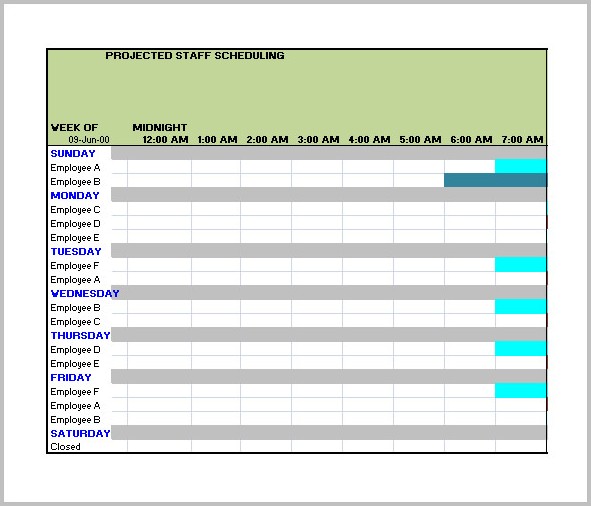591x506 pixels.
Task: Select Employee A under TUESDAY
Action: 75,280
